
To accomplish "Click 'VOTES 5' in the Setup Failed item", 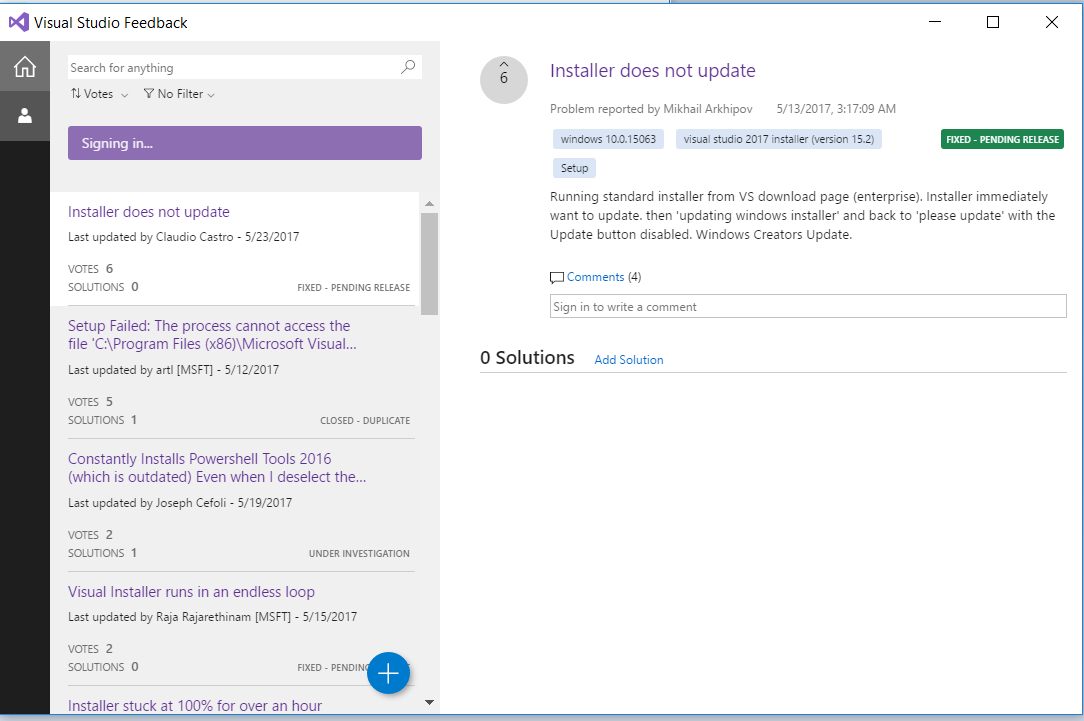I will click(x=91, y=402).
